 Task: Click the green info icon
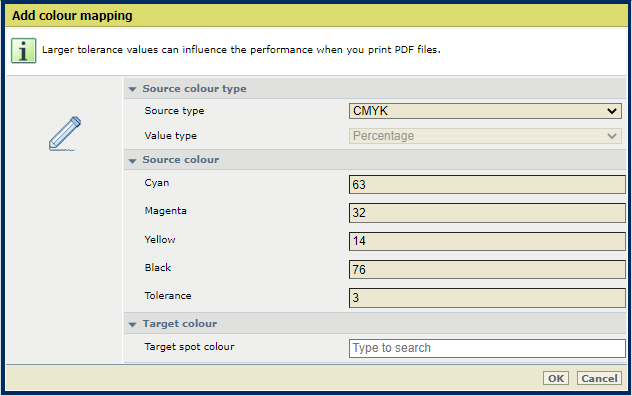point(23,51)
